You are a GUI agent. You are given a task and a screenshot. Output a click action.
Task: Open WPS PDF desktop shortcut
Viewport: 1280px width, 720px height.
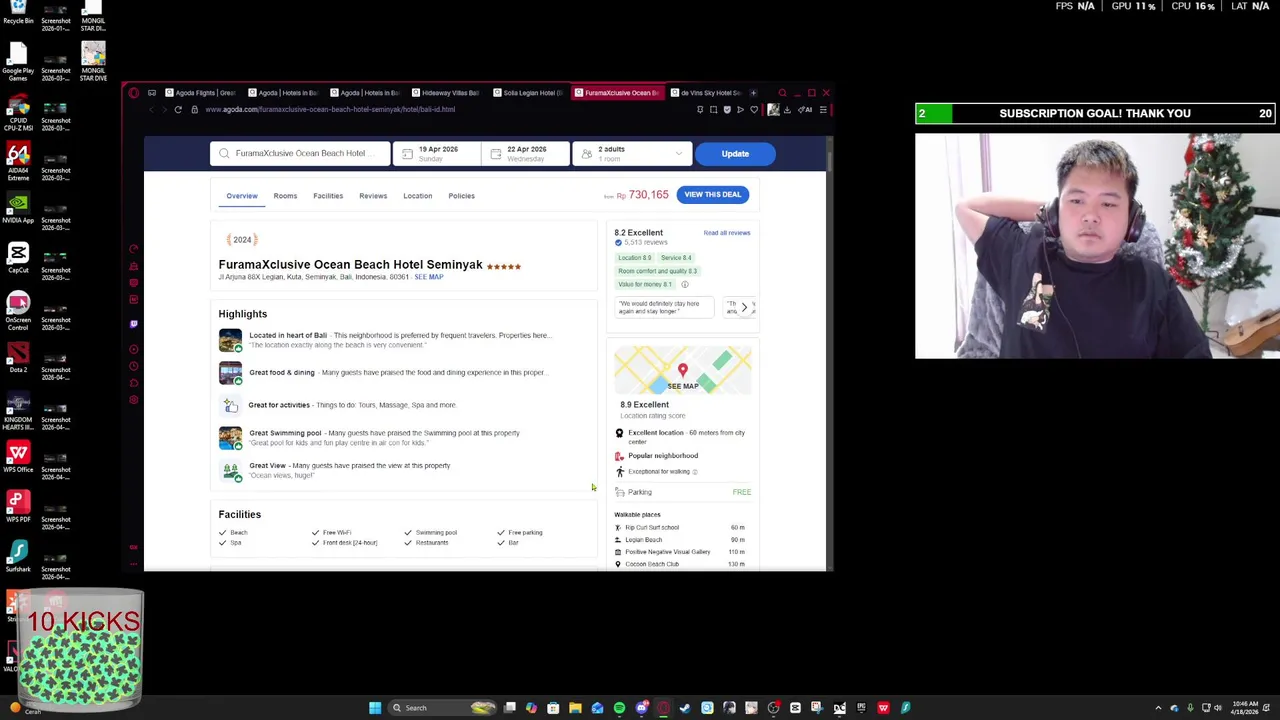coord(18,507)
